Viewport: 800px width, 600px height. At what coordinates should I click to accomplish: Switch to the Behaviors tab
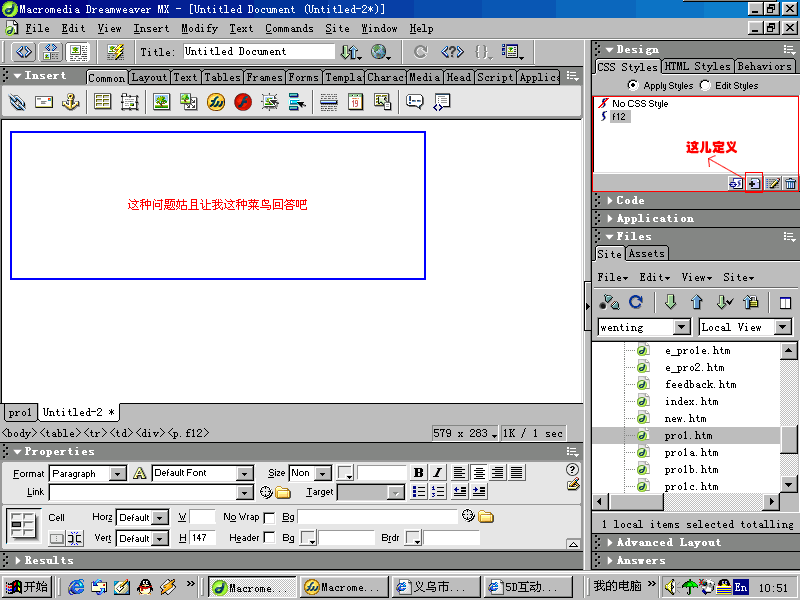click(765, 67)
